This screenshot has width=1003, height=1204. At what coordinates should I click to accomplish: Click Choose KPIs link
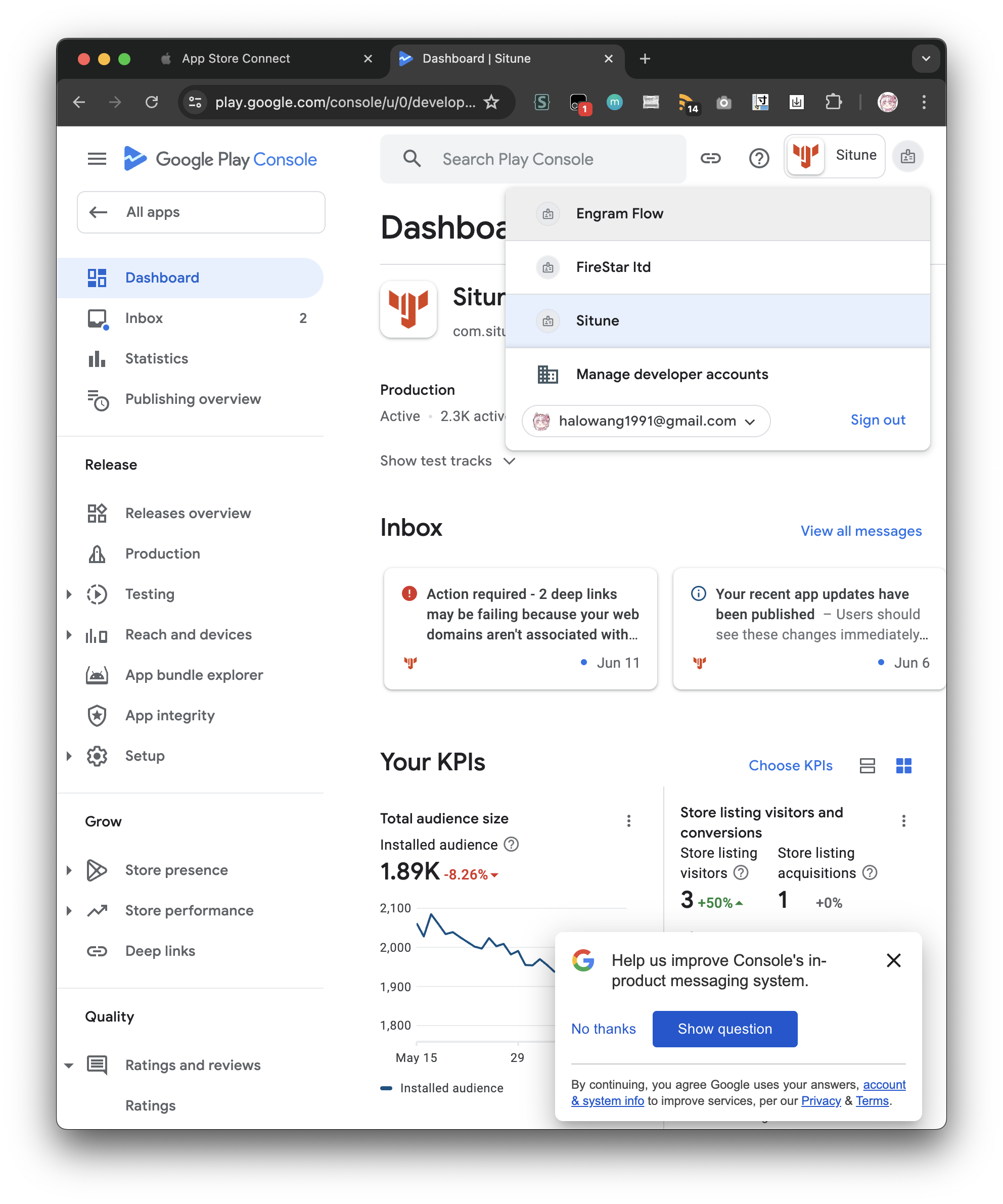click(790, 765)
